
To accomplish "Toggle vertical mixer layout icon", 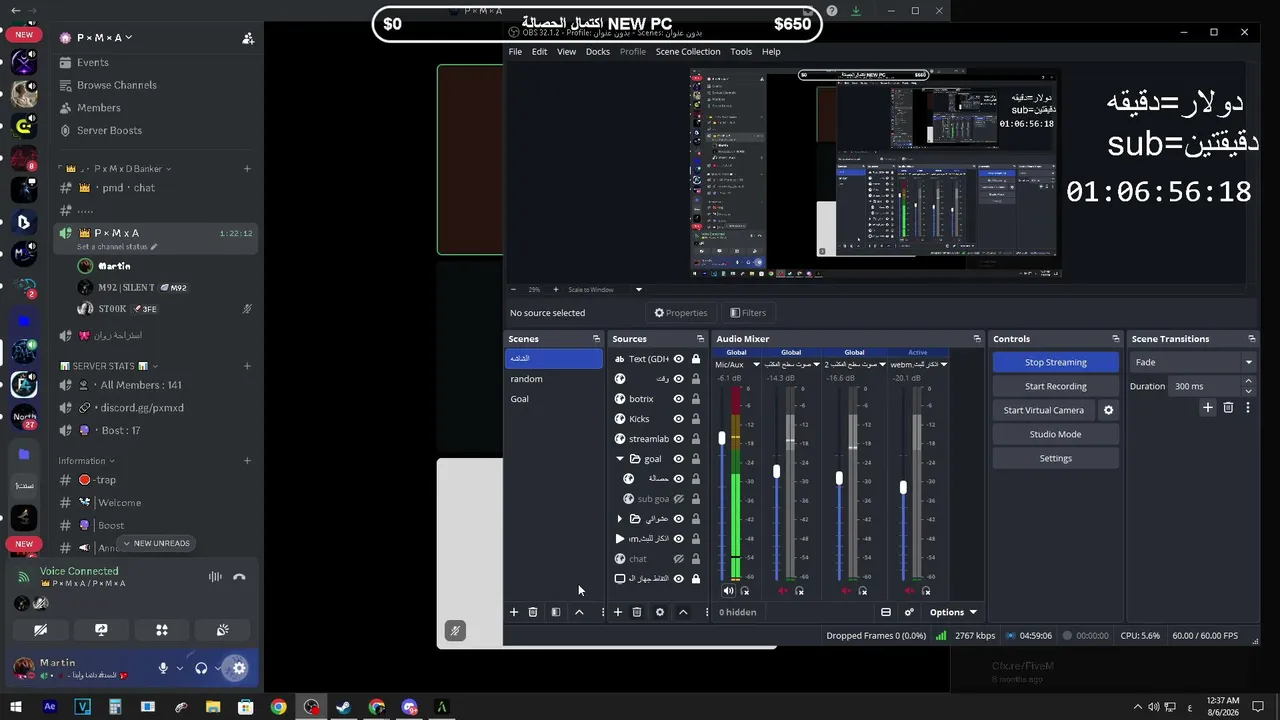I will point(886,612).
